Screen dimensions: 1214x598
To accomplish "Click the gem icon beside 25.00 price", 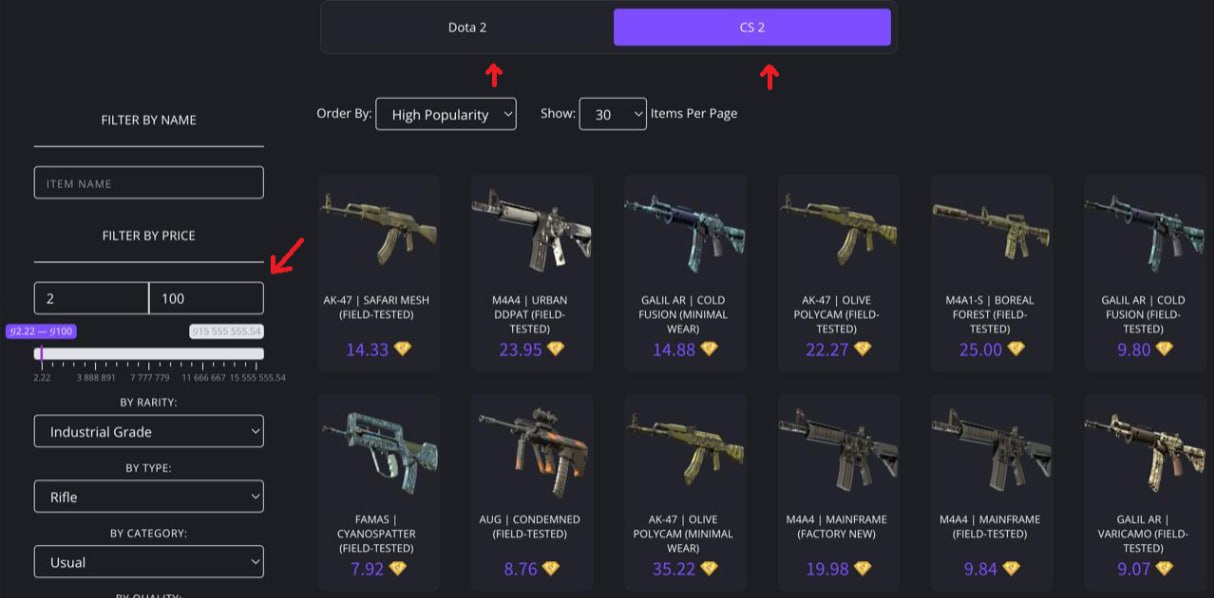I will 1016,349.
